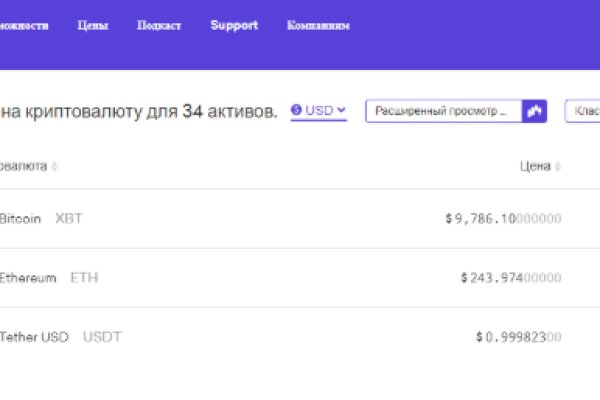The image size is (600, 400).
Task: Open the Bitcoin asset link
Action: click(20, 218)
